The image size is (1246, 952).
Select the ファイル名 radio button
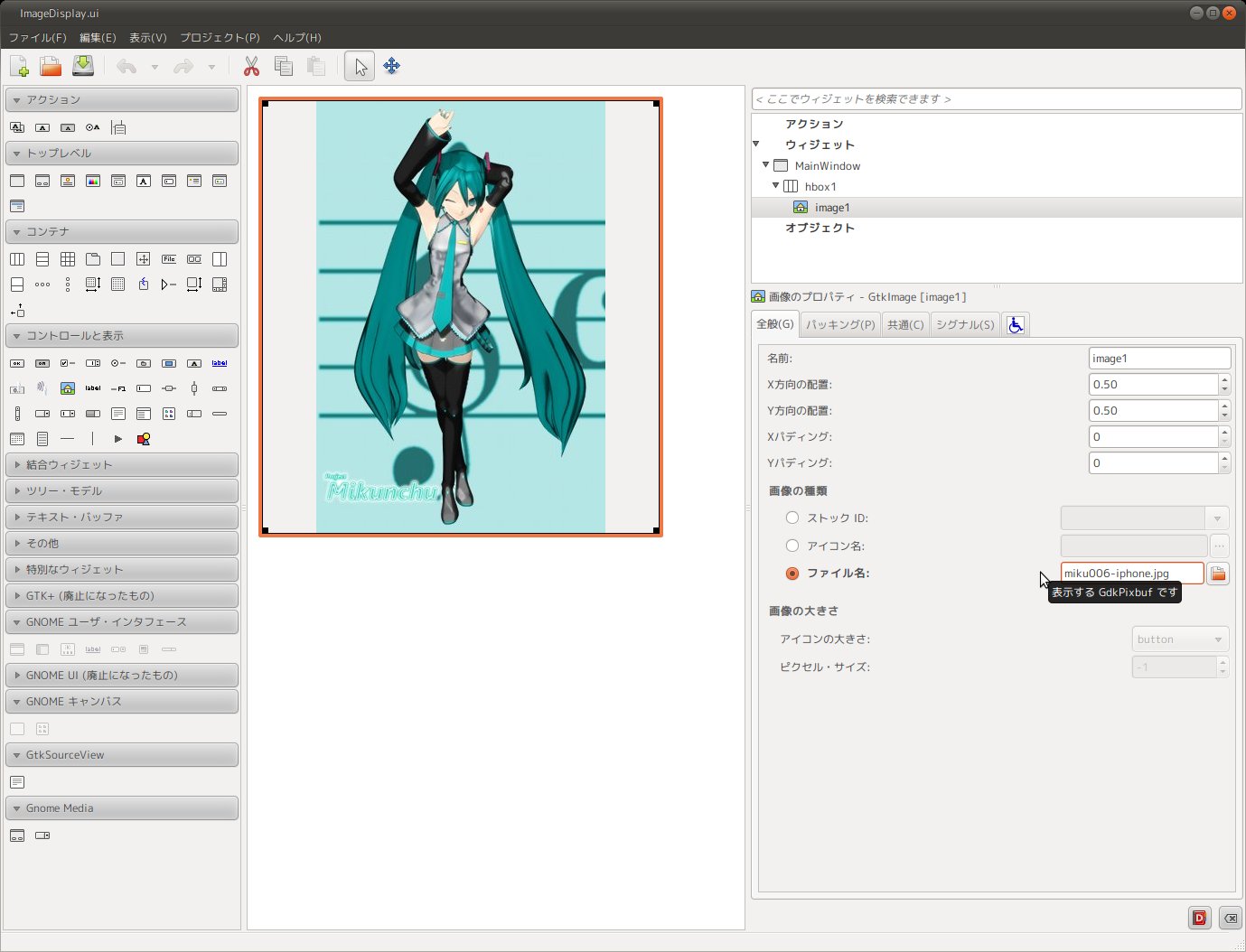coord(792,574)
